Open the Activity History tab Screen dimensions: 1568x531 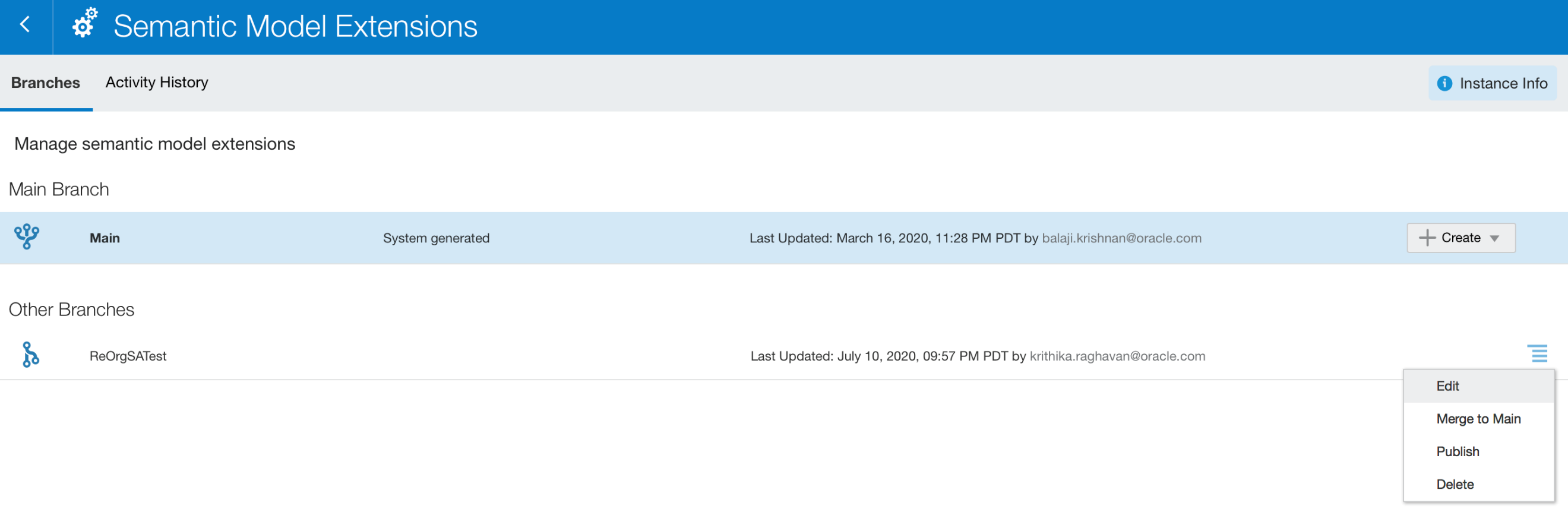coord(156,82)
